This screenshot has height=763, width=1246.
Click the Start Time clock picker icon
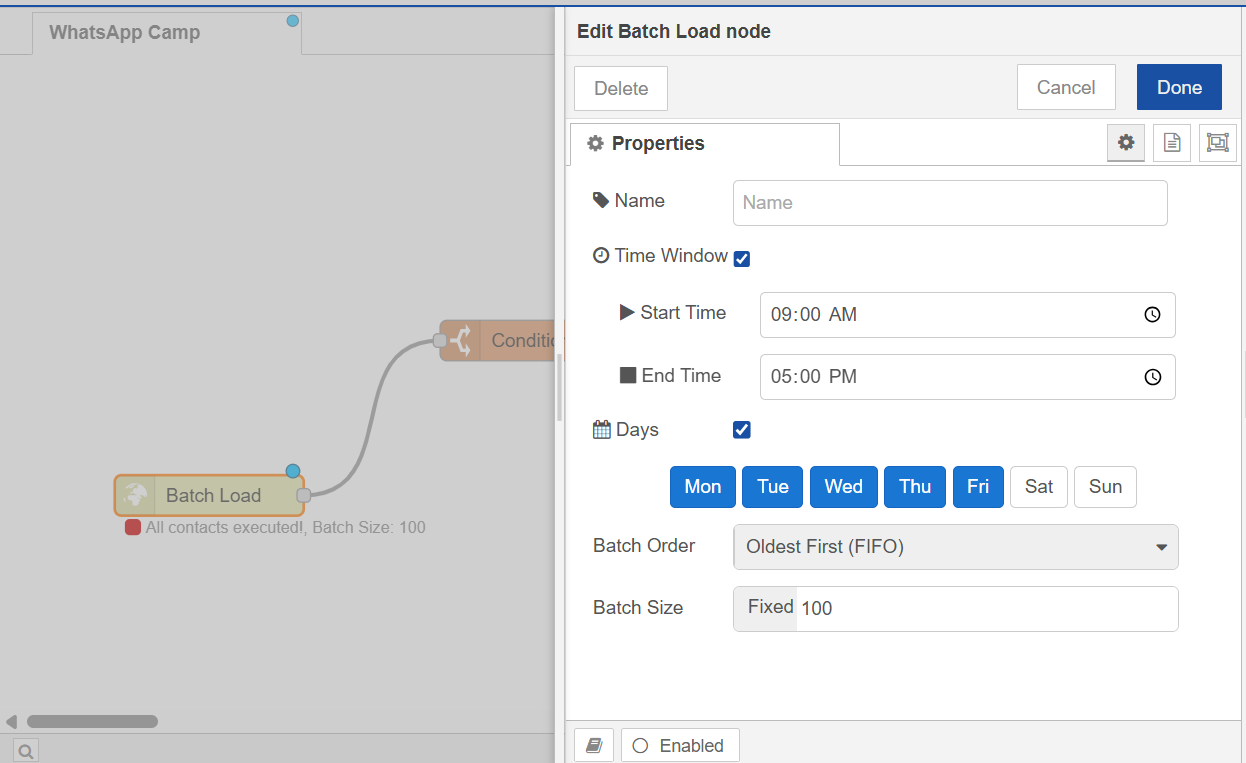coord(1152,315)
